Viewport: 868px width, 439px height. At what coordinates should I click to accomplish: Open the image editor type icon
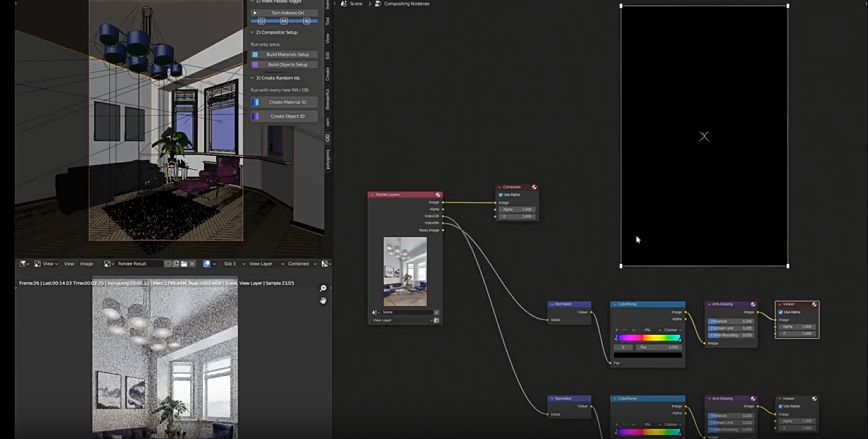pos(24,264)
